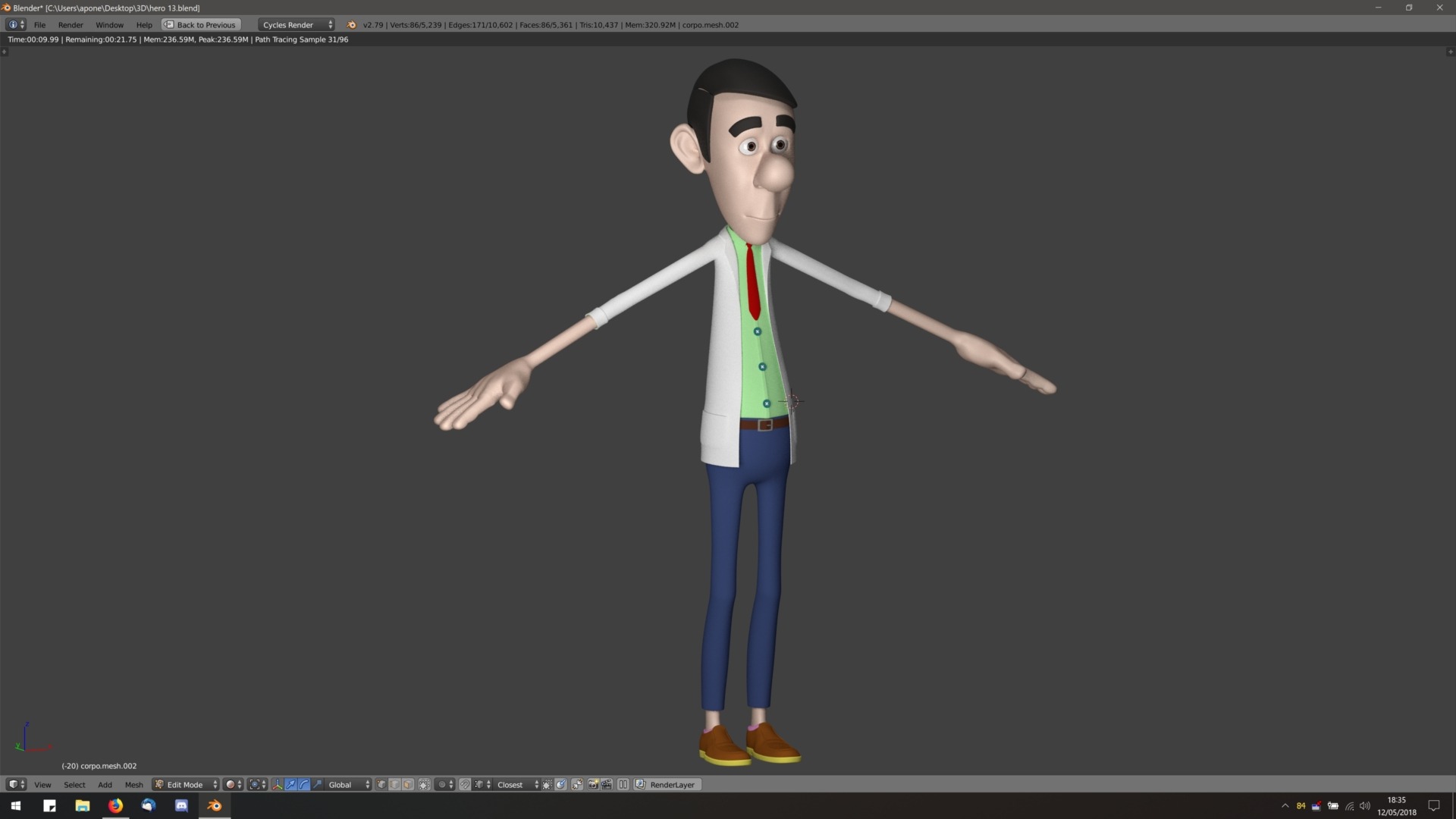The image size is (1456, 819).
Task: Open the Window menu
Action: tap(109, 25)
